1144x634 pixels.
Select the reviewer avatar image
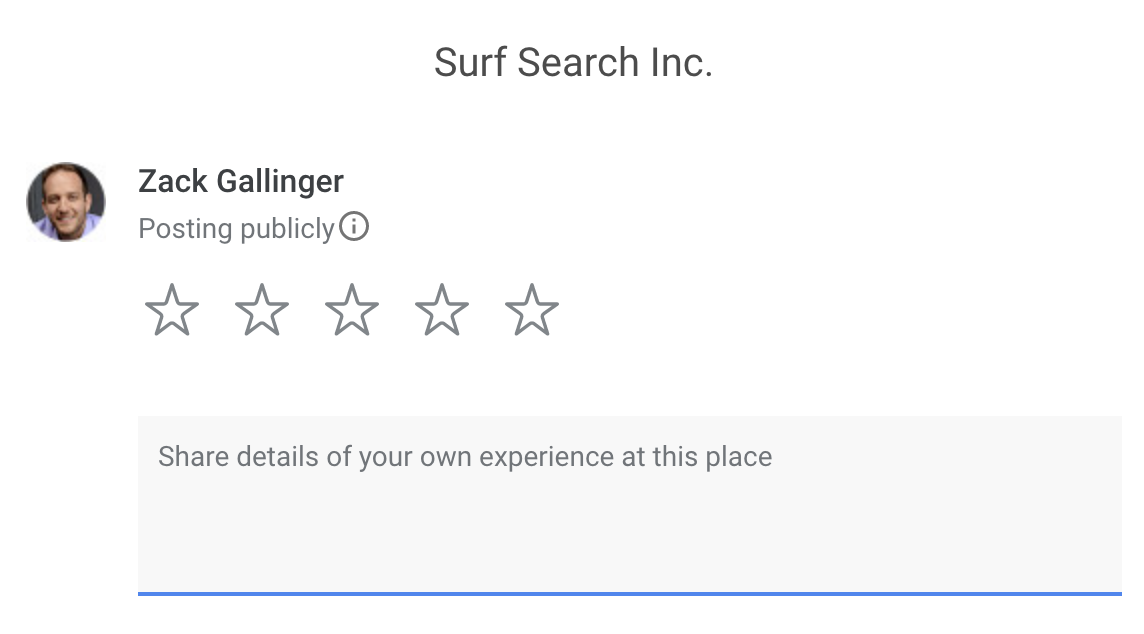66,201
